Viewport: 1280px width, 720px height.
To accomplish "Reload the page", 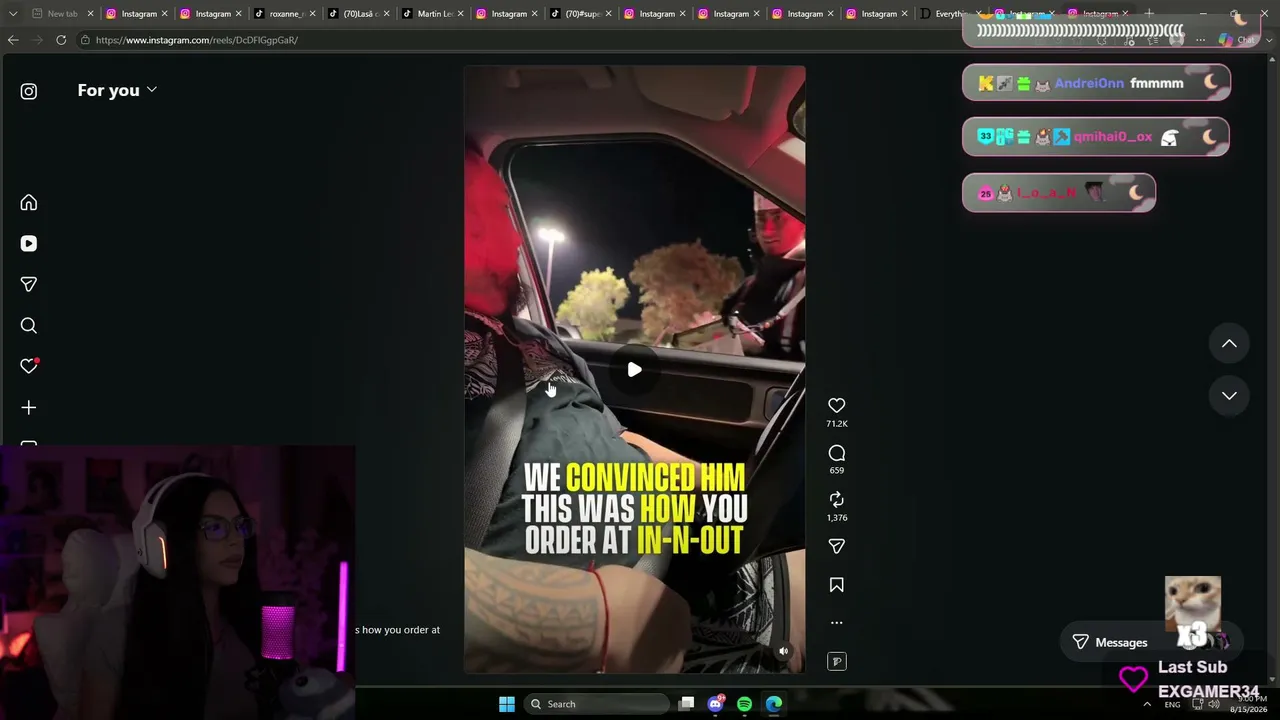I will 61,40.
